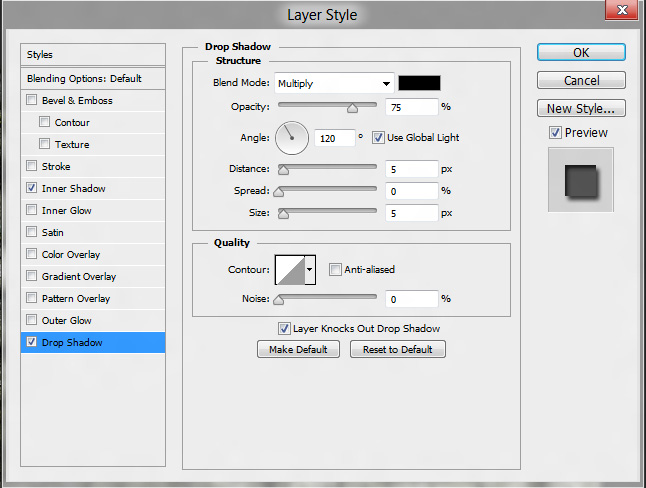
Task: Click the Noise slider handle
Action: pos(279,300)
